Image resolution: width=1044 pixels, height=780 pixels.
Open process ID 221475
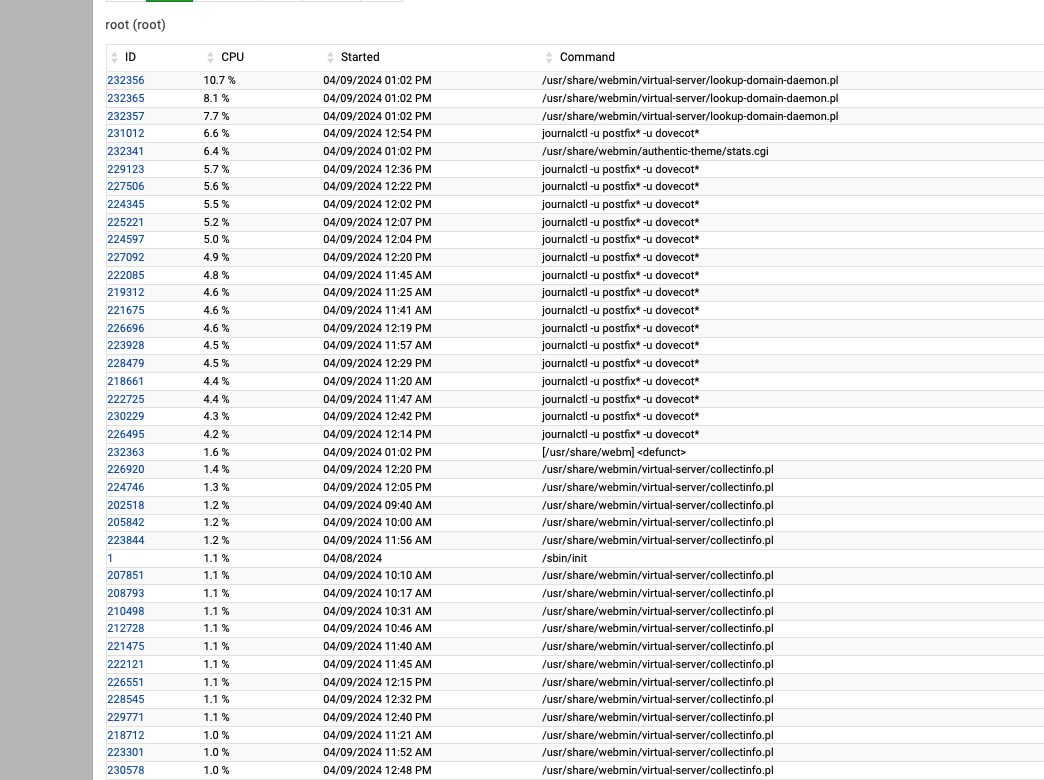pyautogui.click(x=126, y=647)
